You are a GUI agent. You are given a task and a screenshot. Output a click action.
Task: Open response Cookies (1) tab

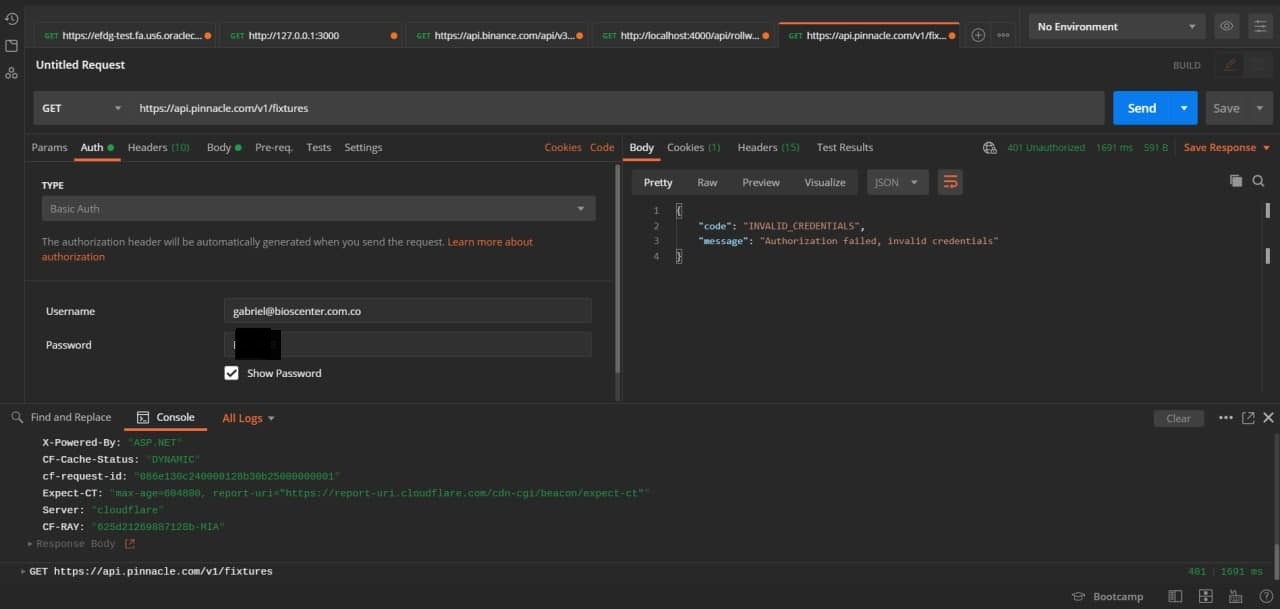693,147
